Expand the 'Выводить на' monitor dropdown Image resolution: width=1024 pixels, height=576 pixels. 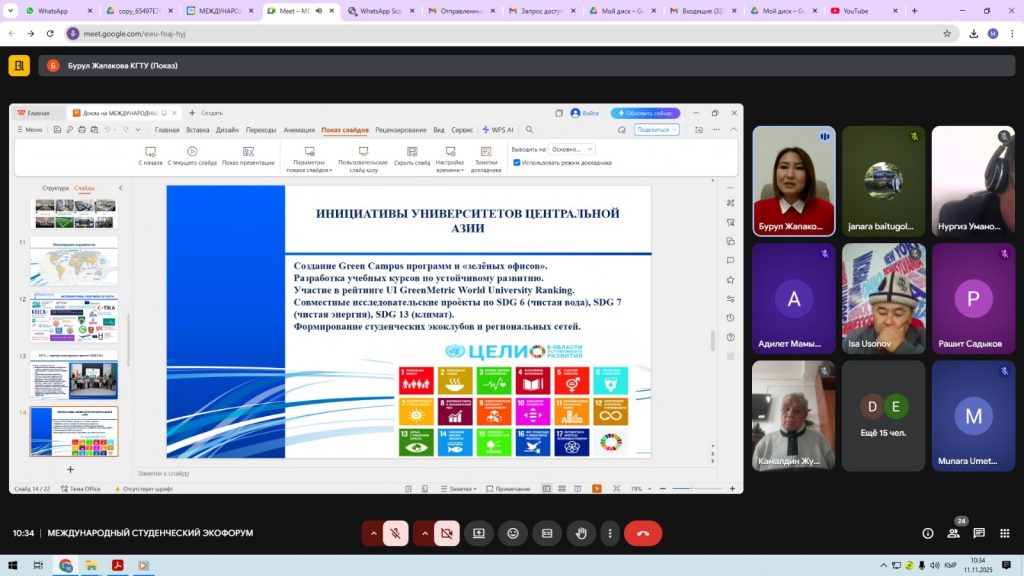click(x=572, y=149)
